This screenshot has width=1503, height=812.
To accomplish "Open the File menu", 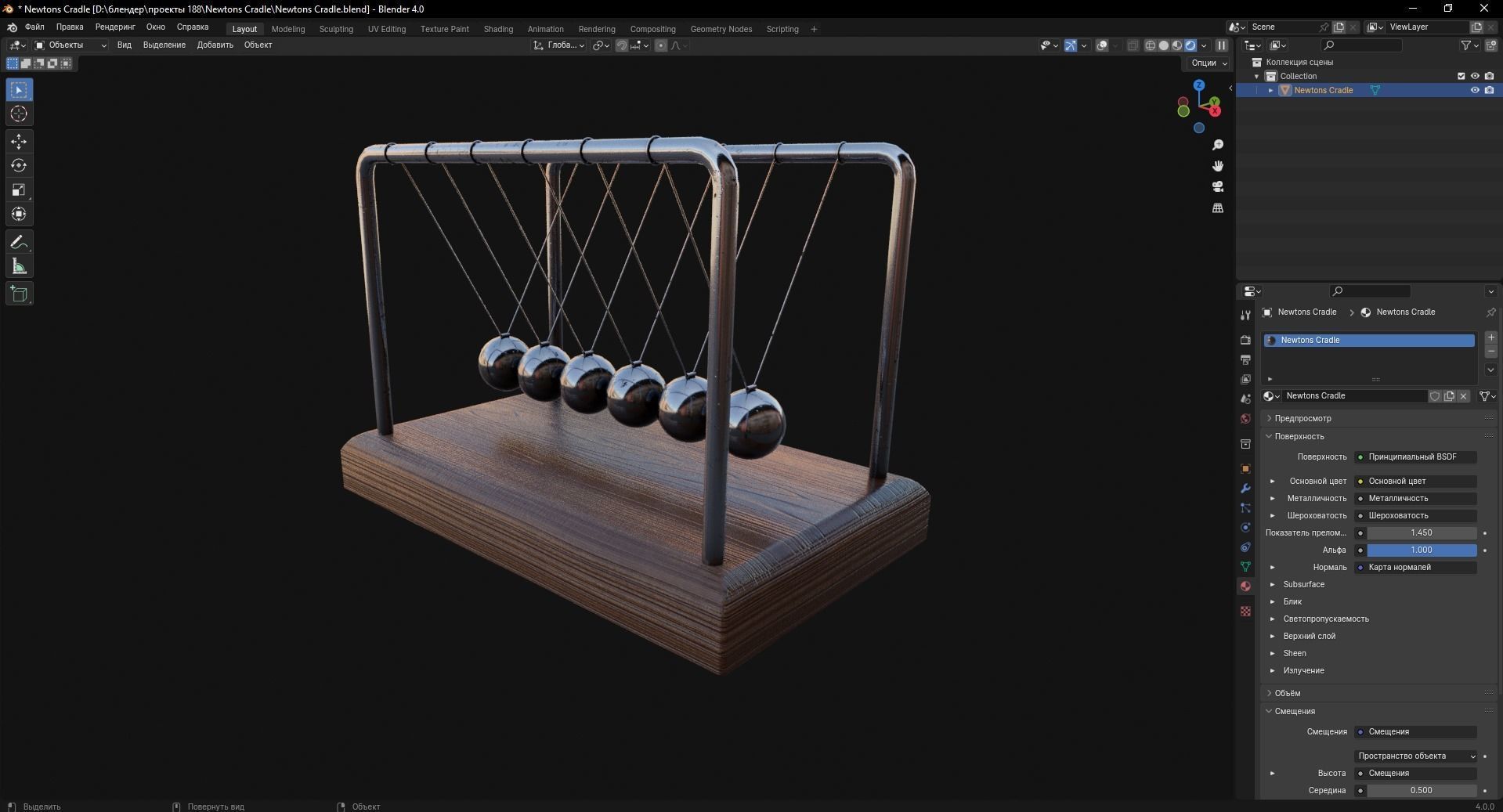I will [34, 27].
